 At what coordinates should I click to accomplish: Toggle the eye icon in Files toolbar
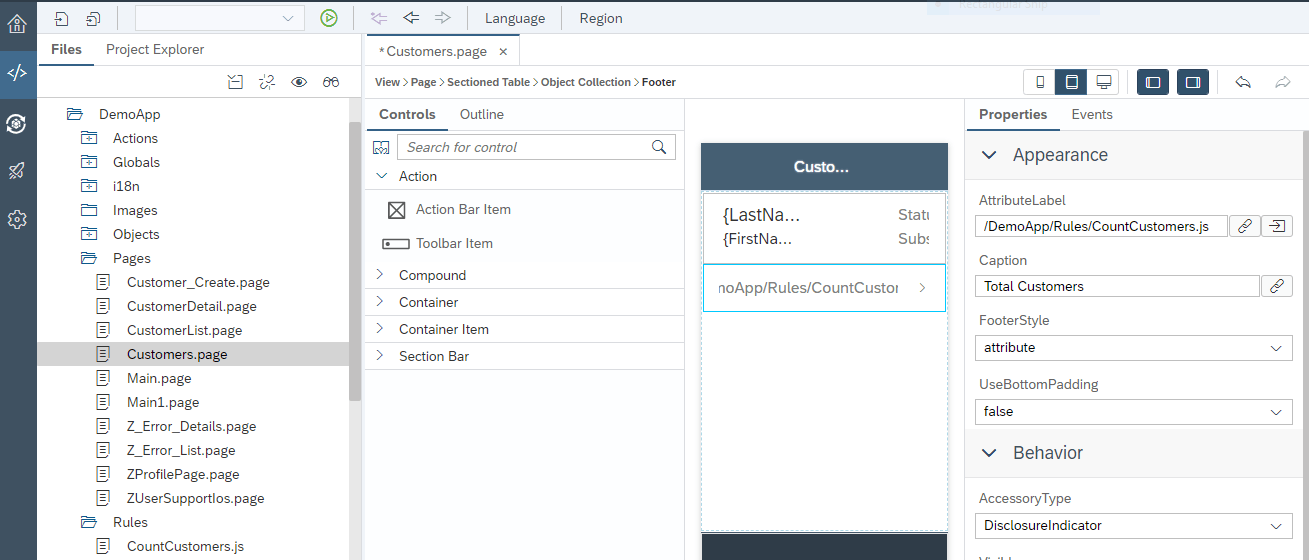tap(299, 82)
